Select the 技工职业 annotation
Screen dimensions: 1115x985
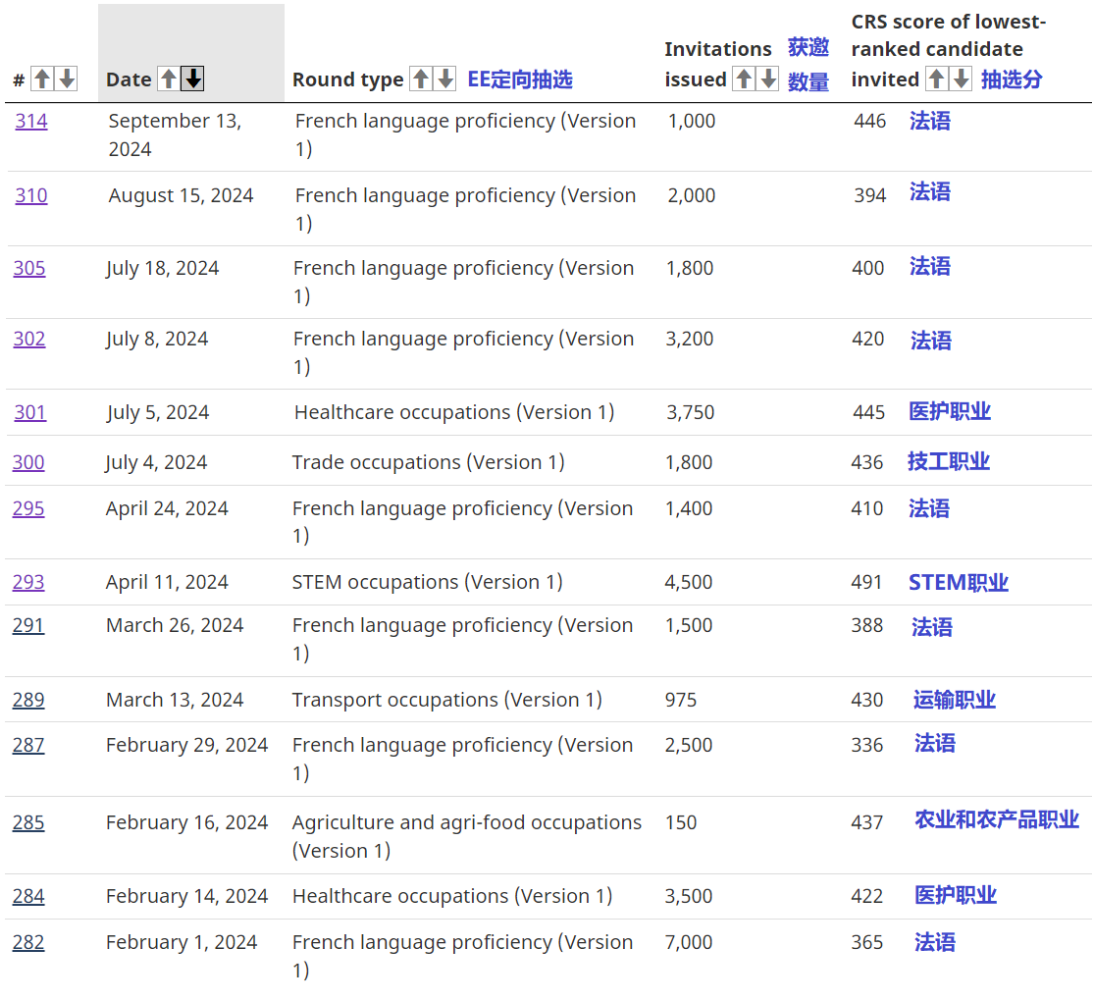[949, 462]
